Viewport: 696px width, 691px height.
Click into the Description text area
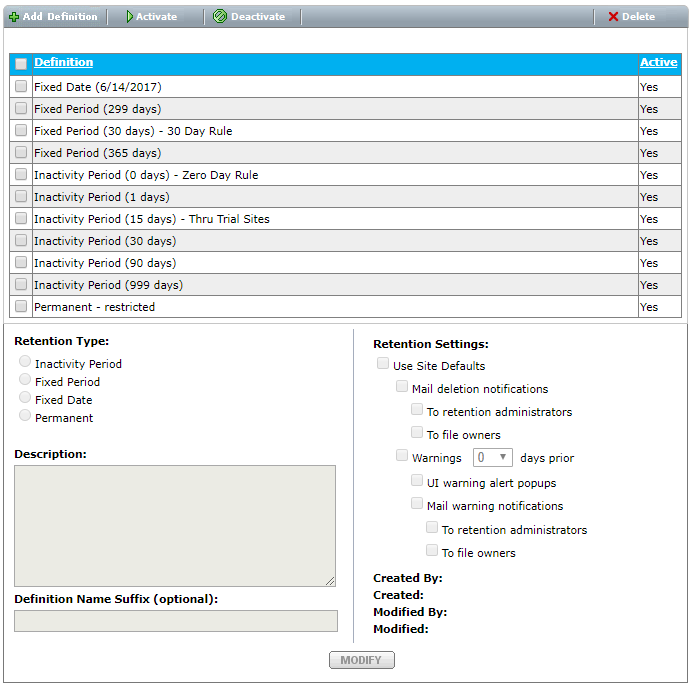coord(175,525)
